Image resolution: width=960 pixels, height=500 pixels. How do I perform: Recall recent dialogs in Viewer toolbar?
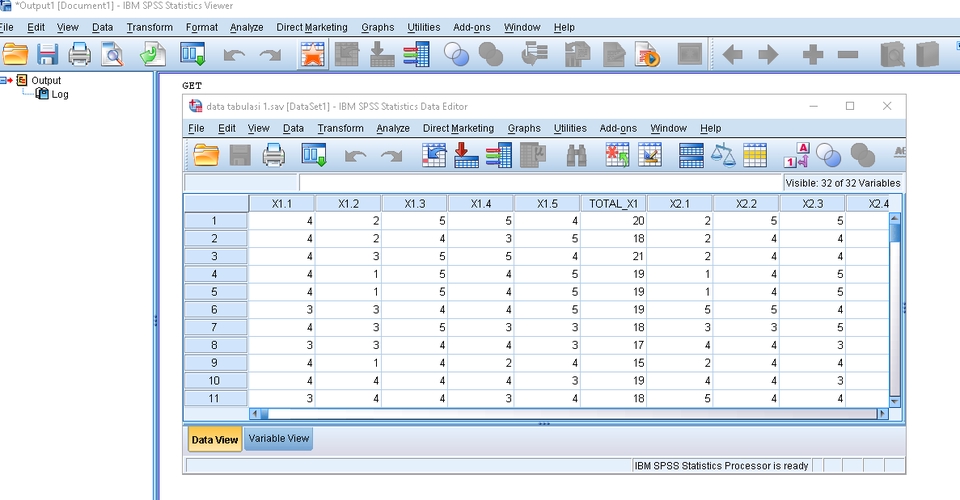pyautogui.click(x=192, y=54)
